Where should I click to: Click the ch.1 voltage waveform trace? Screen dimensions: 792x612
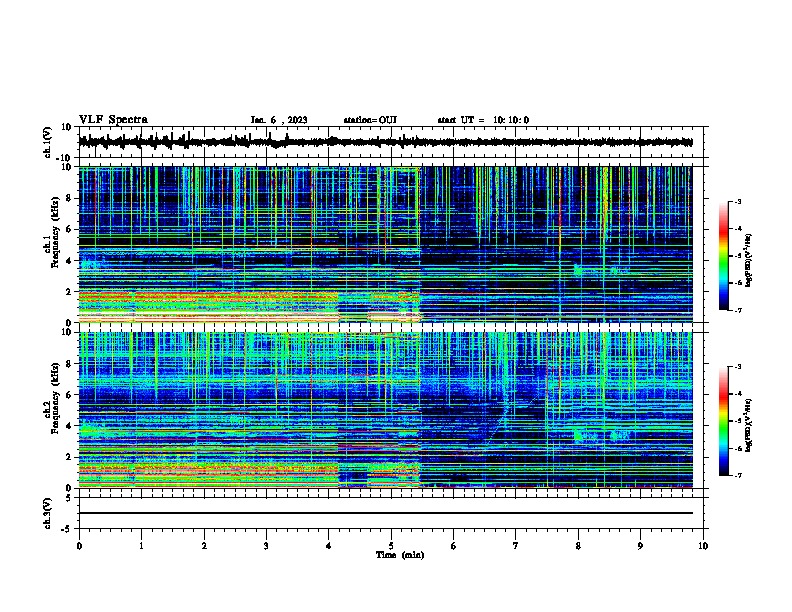click(386, 142)
